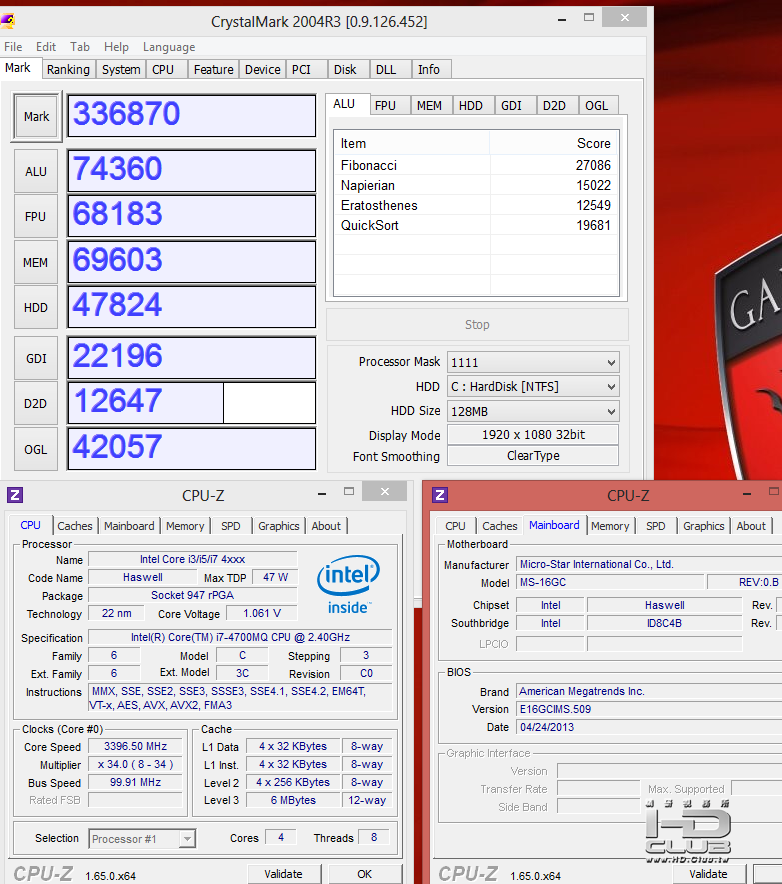Open Mainboard tab in left CPU-Z window
Screen dimensions: 782x884
coord(129,526)
